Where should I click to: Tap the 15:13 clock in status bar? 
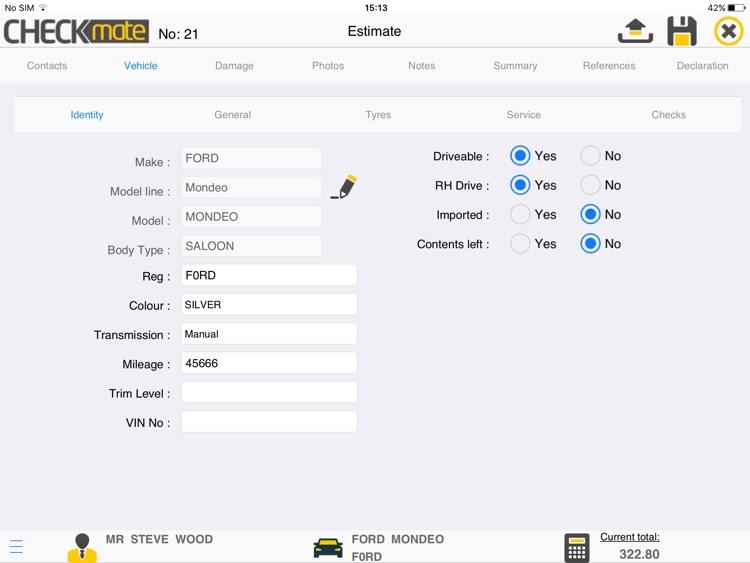click(376, 8)
